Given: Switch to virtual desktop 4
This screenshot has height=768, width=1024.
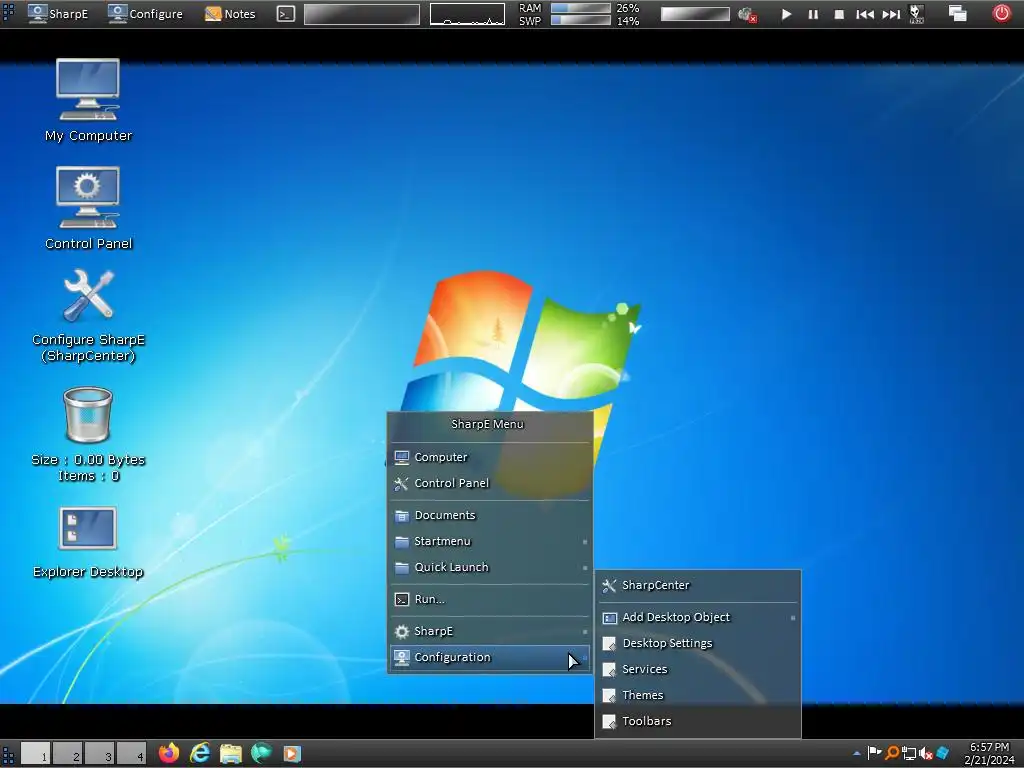Looking at the screenshot, I should click(131, 754).
